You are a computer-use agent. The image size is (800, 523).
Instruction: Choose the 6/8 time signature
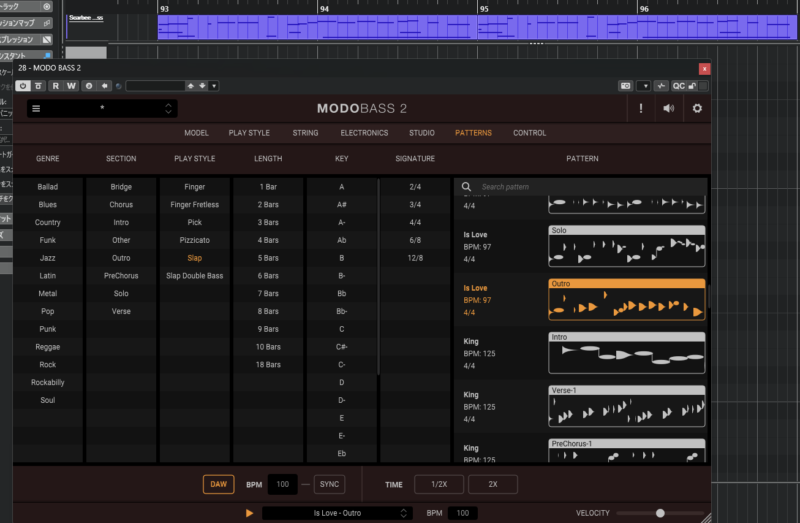tap(415, 240)
